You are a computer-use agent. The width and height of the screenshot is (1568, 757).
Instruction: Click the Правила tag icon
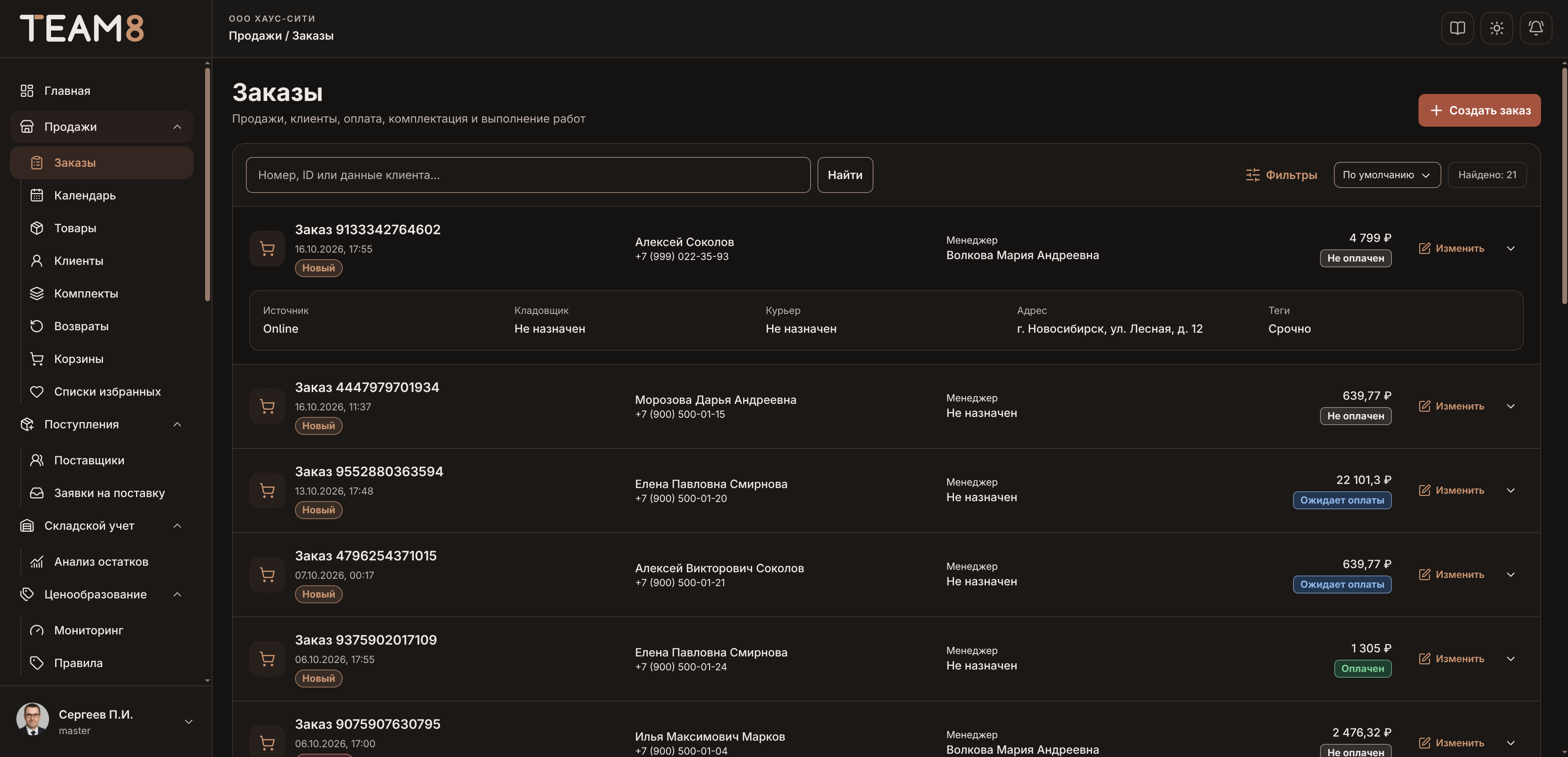pos(36,663)
